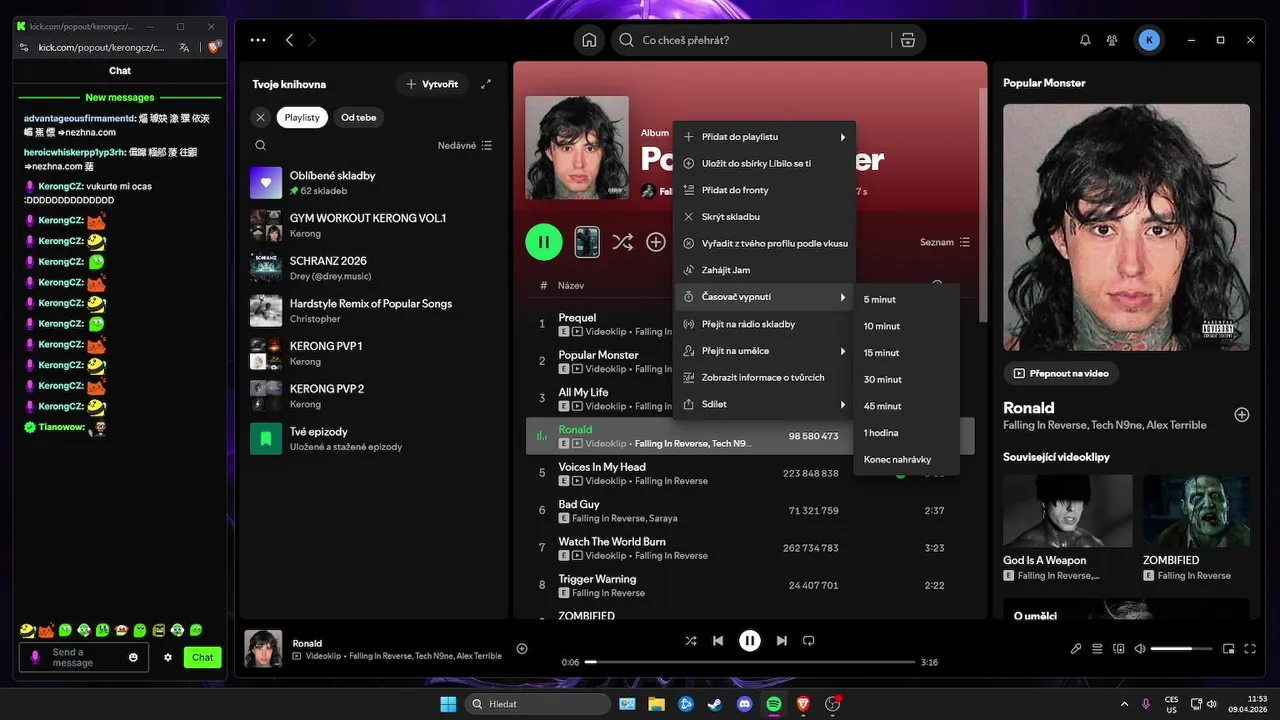Select Přejít na rádio skladby
The image size is (1280, 720).
point(764,324)
